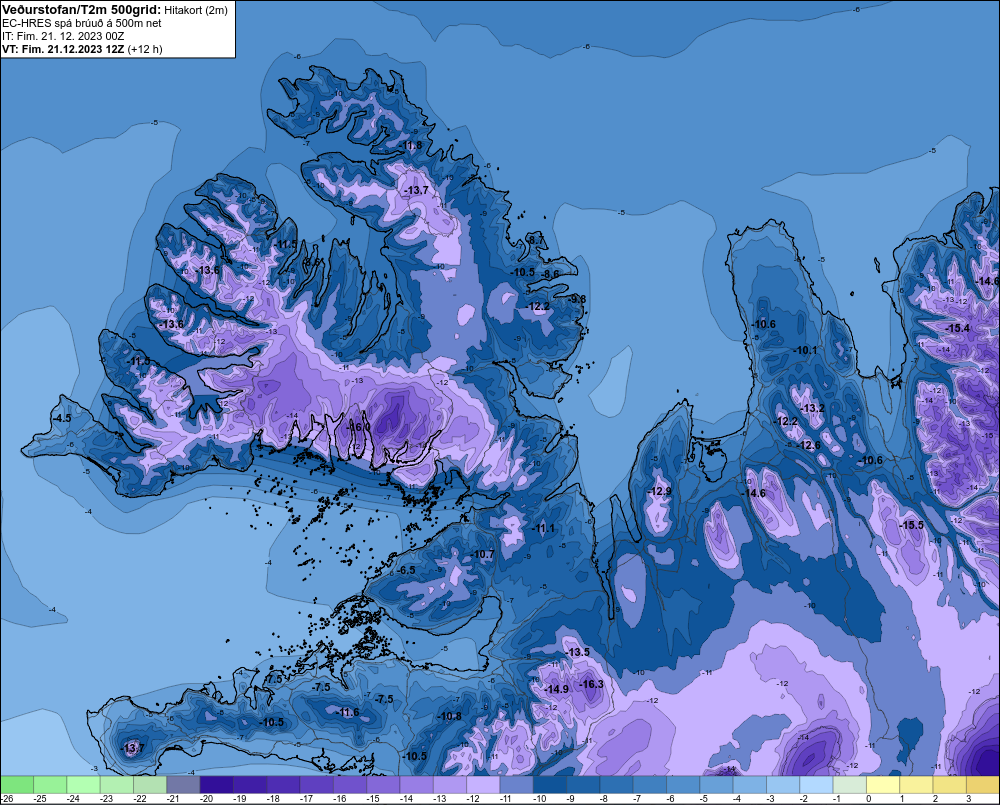Click the -13.5 temperature label
Viewport: 1000px width, 805px height.
[x=577, y=652]
